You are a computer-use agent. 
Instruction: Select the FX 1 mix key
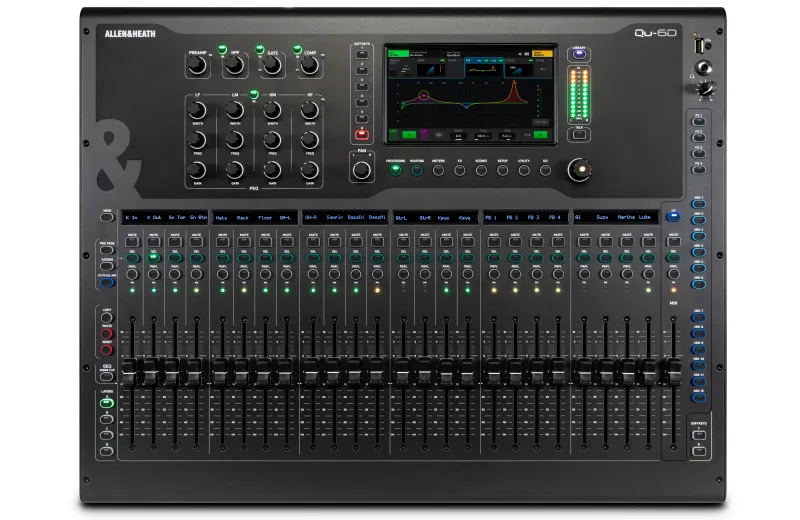(698, 122)
